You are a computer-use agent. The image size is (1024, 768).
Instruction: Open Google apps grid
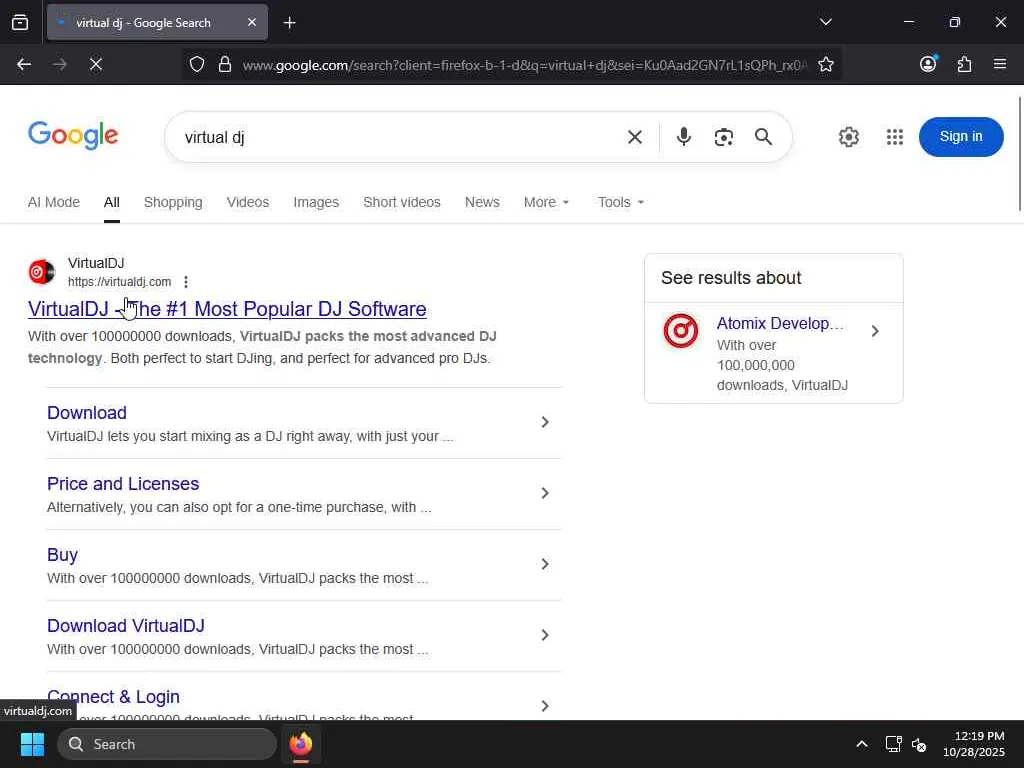[895, 136]
